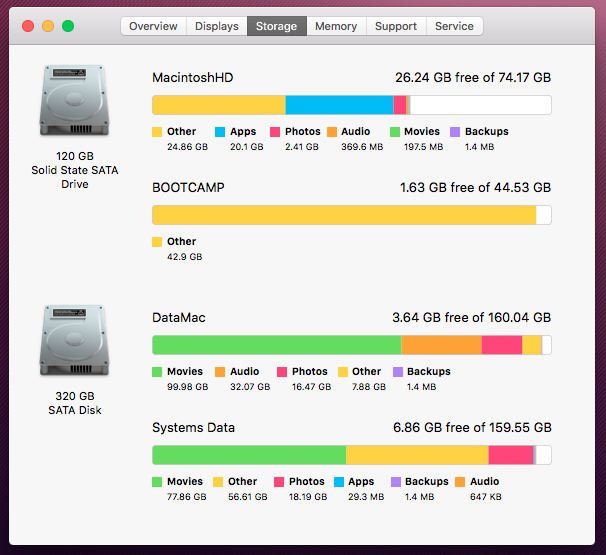
Task: Click DataMac purple Backups legend swatch
Action: 398,372
